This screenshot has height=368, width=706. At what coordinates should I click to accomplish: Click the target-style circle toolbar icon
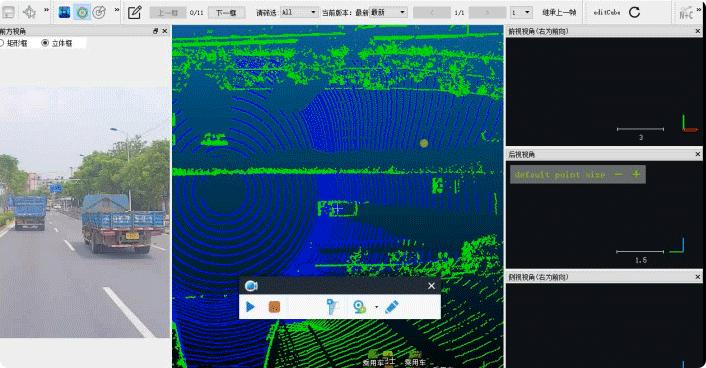(99, 12)
